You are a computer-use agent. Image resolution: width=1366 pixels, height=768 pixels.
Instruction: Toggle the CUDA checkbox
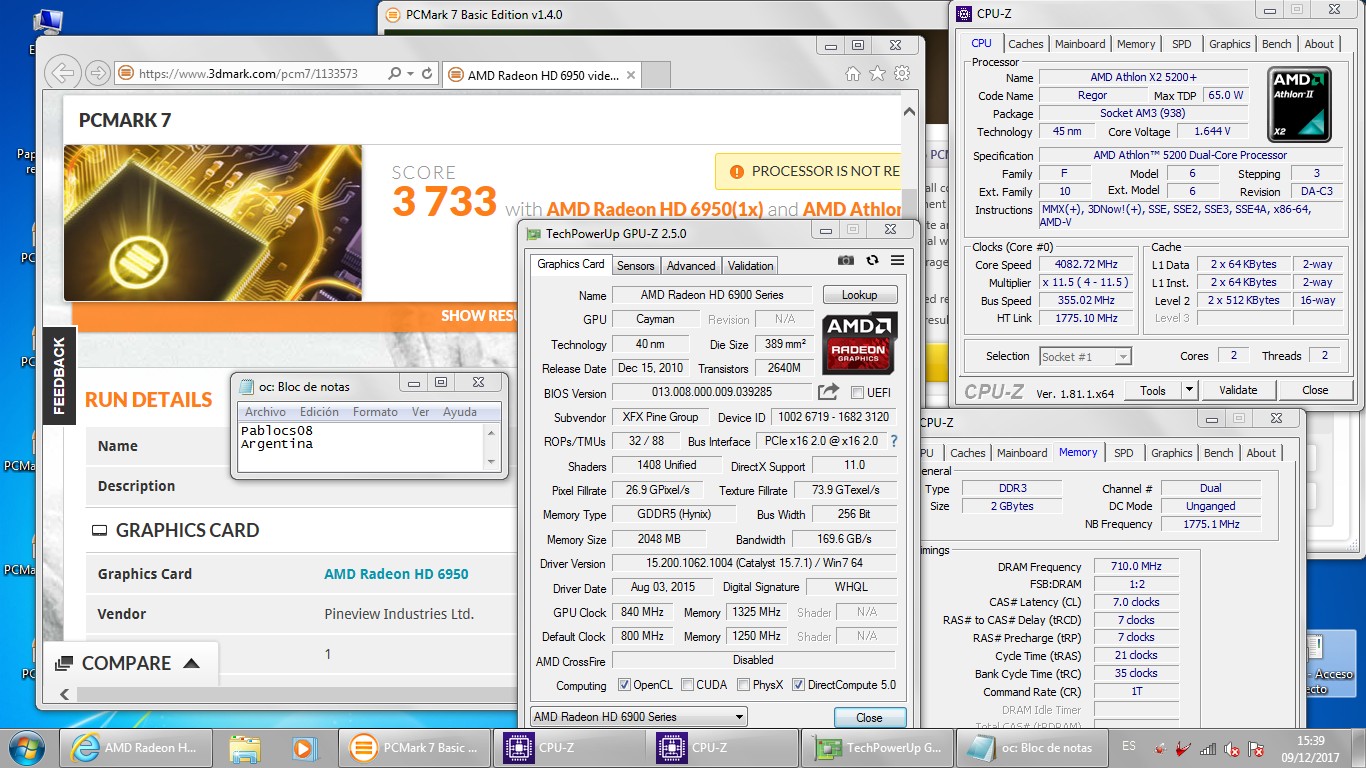point(687,685)
